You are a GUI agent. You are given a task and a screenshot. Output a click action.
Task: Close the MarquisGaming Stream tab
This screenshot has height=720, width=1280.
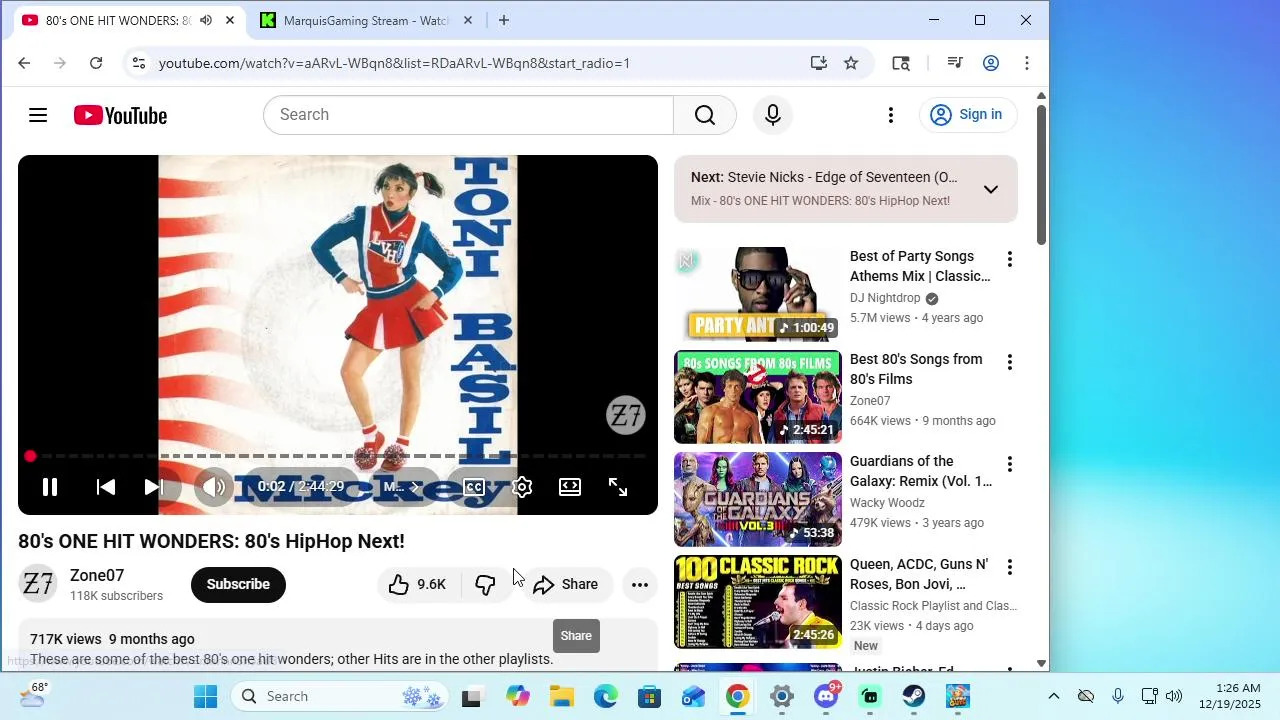tap(468, 20)
